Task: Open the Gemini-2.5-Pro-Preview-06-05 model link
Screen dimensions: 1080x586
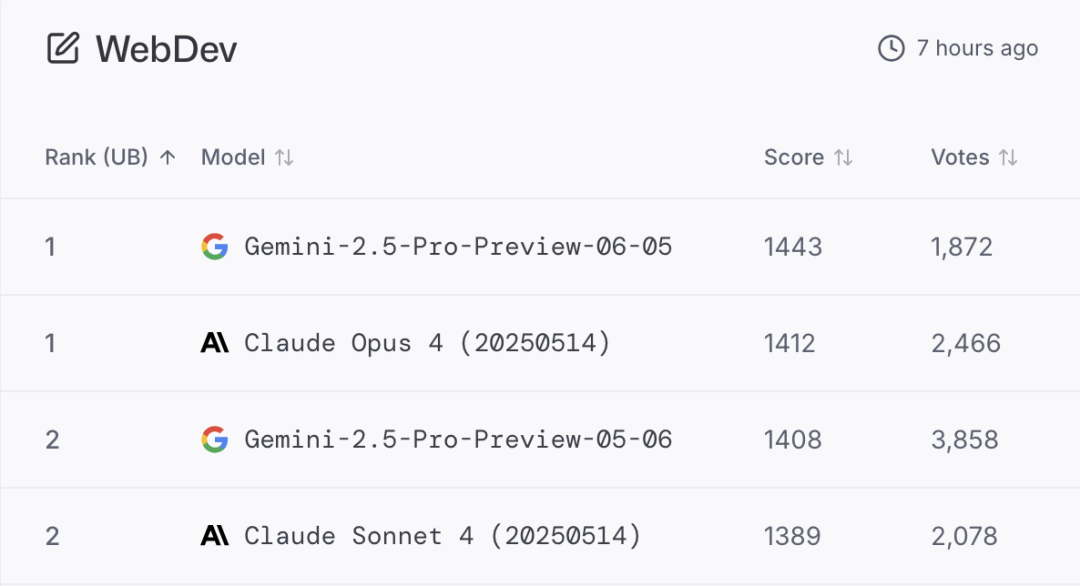Action: coord(458,247)
